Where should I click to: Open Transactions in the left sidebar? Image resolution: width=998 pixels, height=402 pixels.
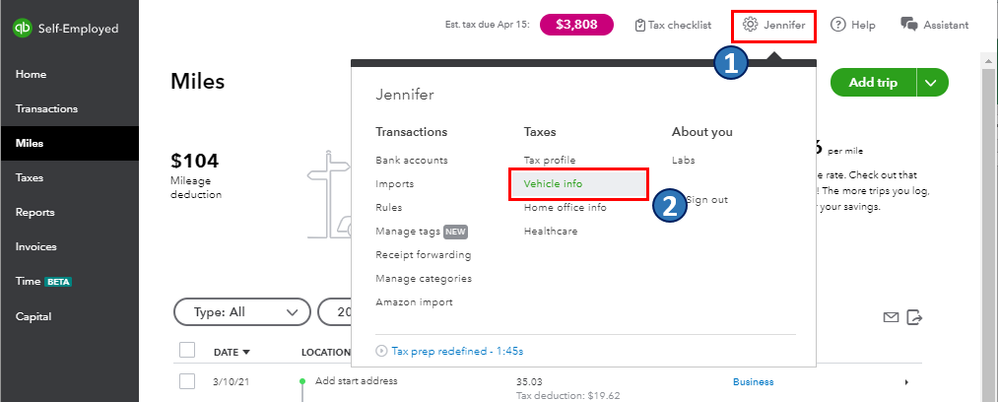(x=47, y=109)
